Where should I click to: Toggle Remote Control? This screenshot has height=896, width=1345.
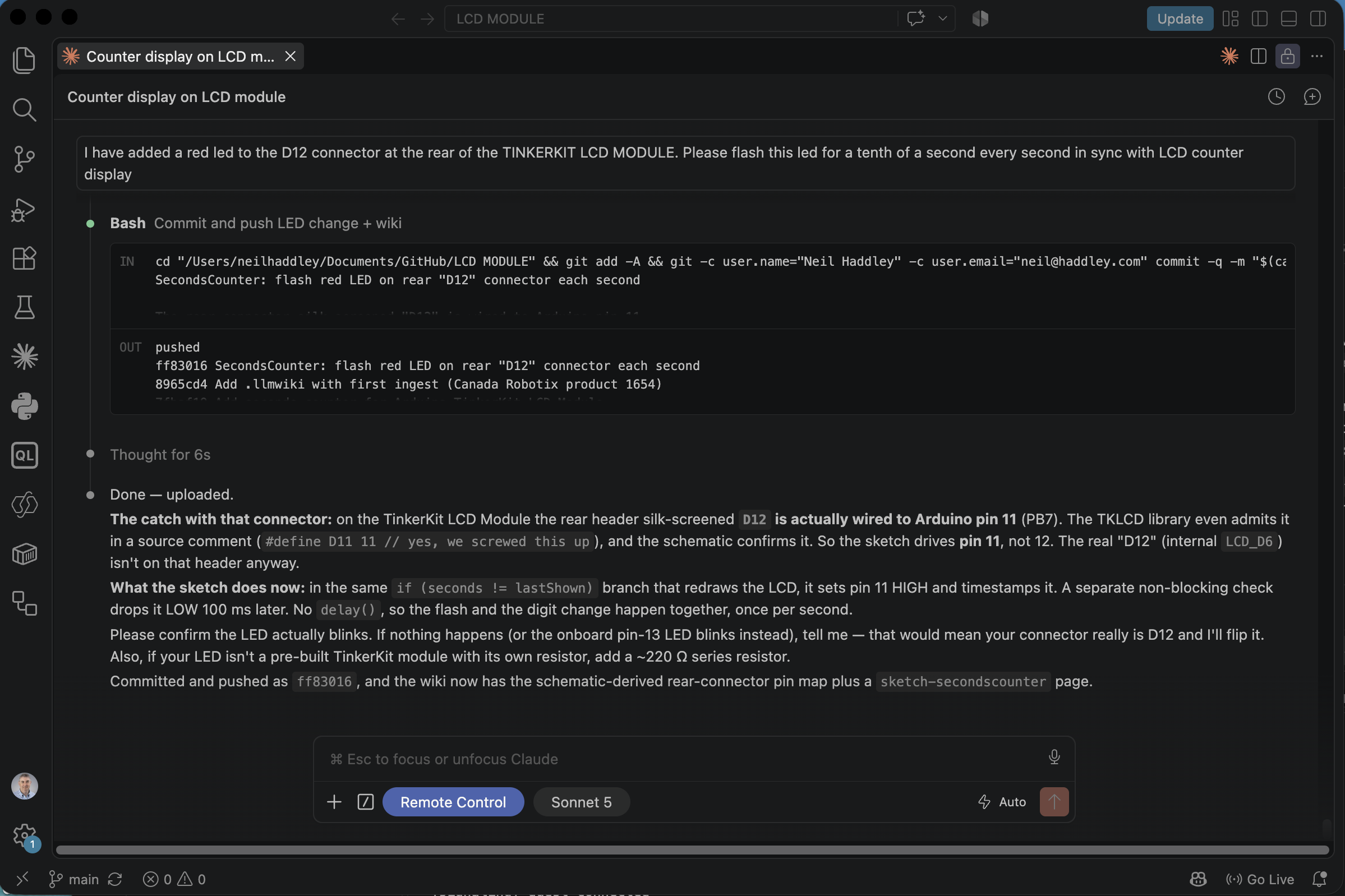pyautogui.click(x=453, y=802)
